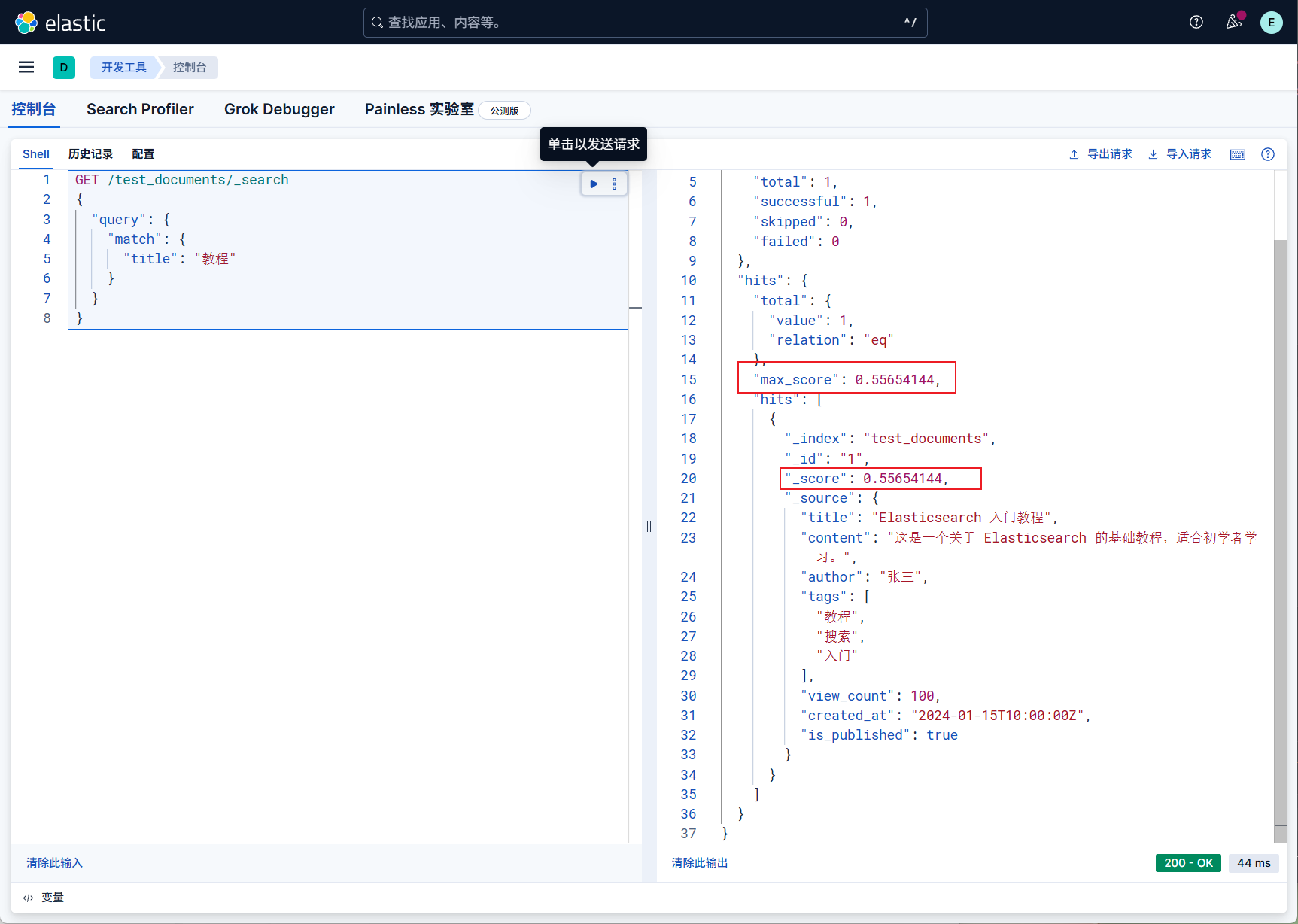Open the user avatar E menu
The width and height of the screenshot is (1298, 924).
pos(1271,23)
